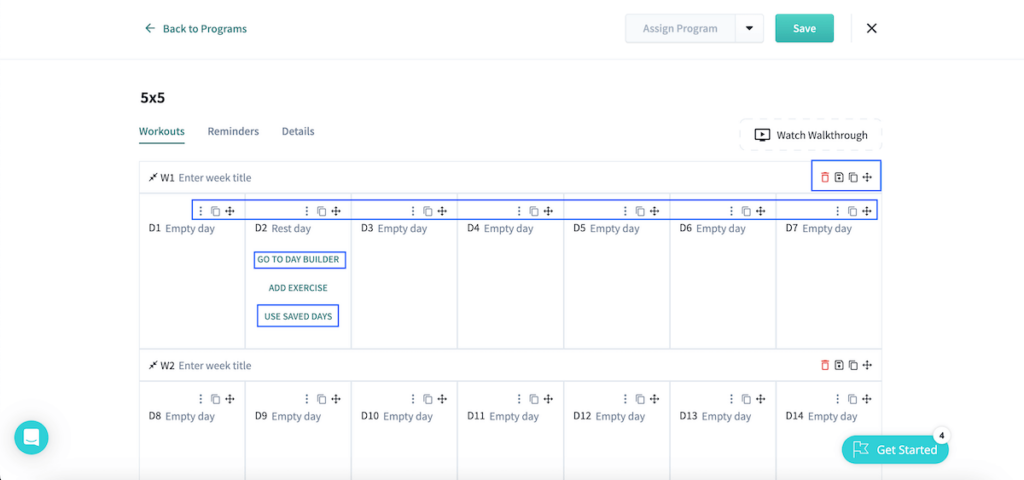
Task: Expand the Assign Program dropdown arrow
Action: pyautogui.click(x=749, y=29)
